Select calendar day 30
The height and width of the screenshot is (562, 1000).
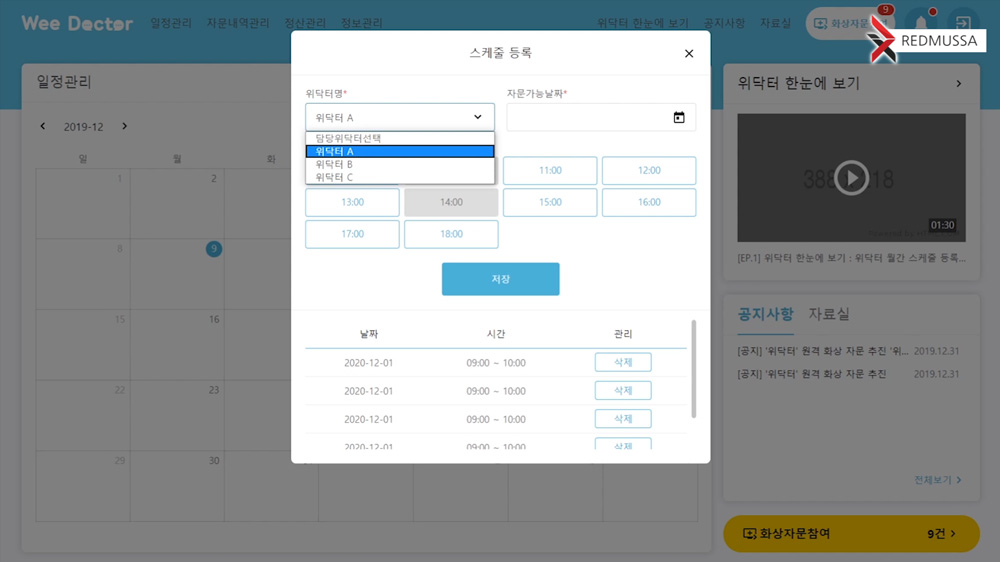[x=214, y=461]
